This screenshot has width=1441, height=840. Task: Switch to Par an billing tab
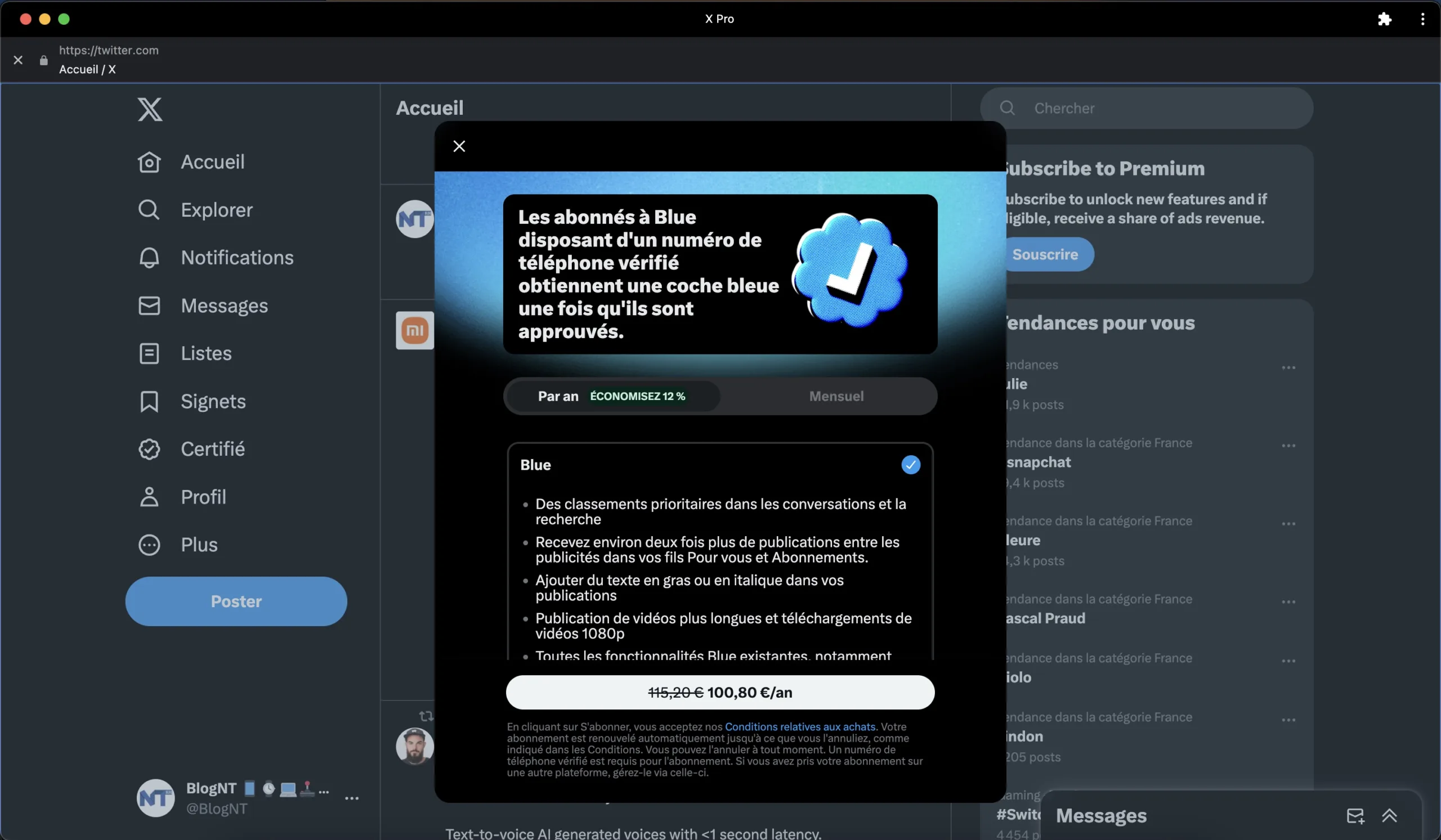(612, 396)
